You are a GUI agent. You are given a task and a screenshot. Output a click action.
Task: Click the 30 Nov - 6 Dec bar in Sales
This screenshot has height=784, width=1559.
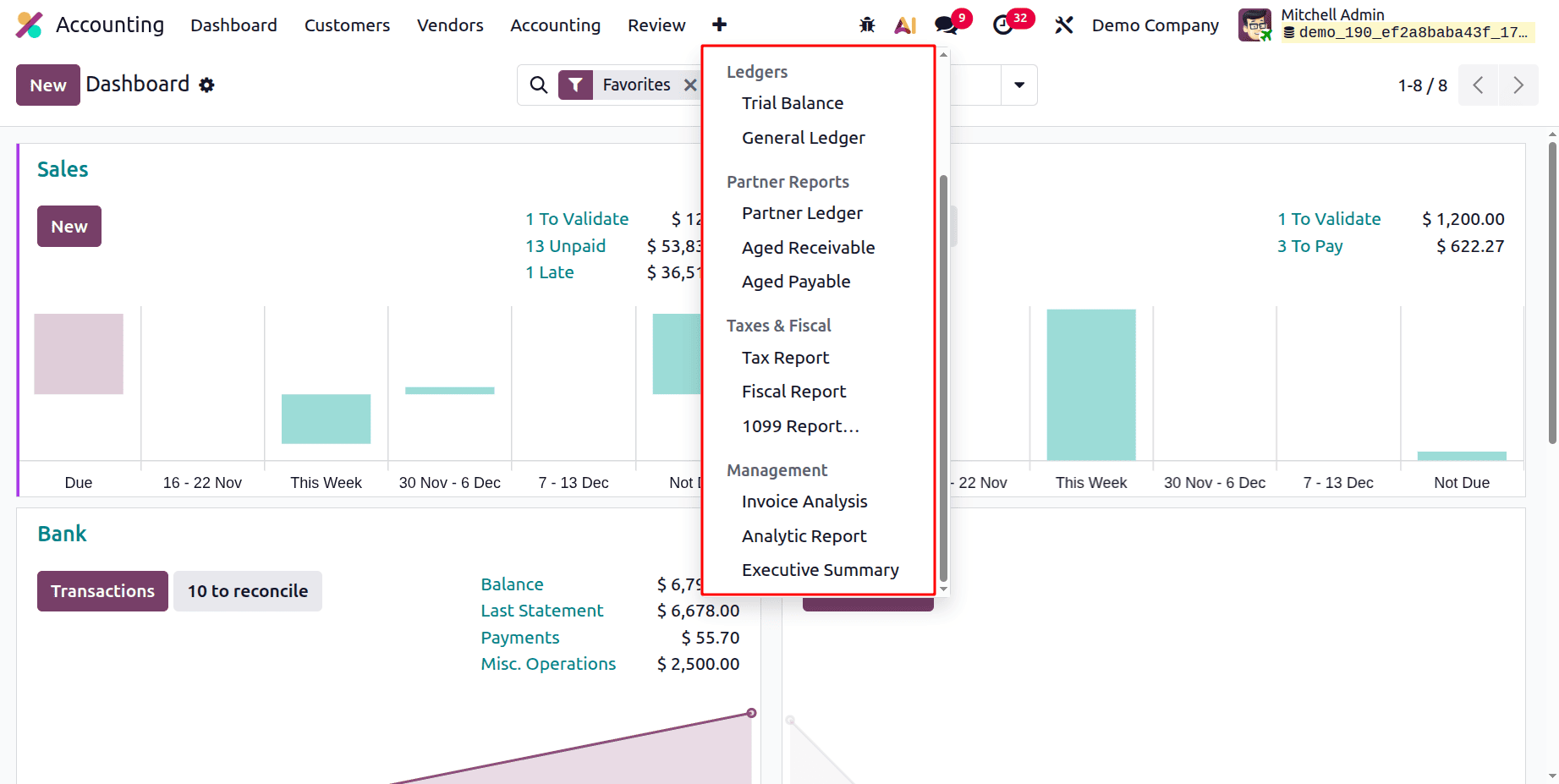pos(450,391)
